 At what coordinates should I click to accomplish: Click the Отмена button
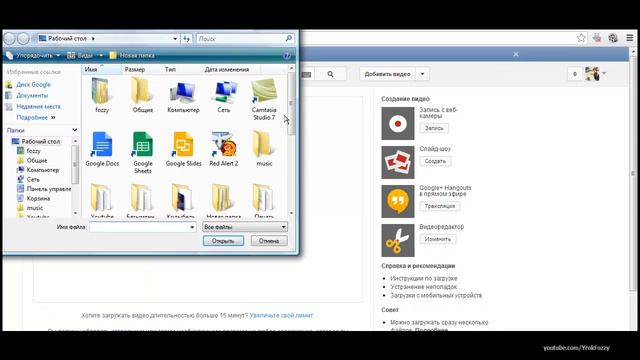coord(269,241)
